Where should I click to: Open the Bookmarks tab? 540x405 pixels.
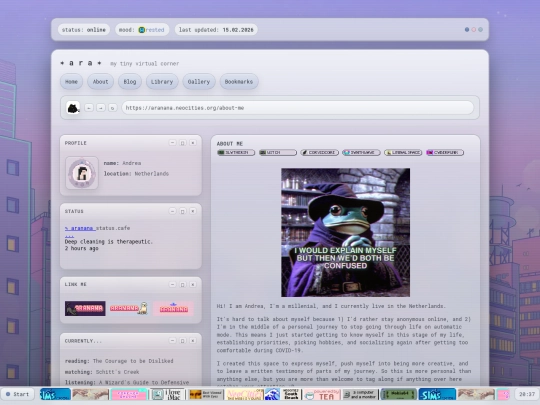(239, 82)
